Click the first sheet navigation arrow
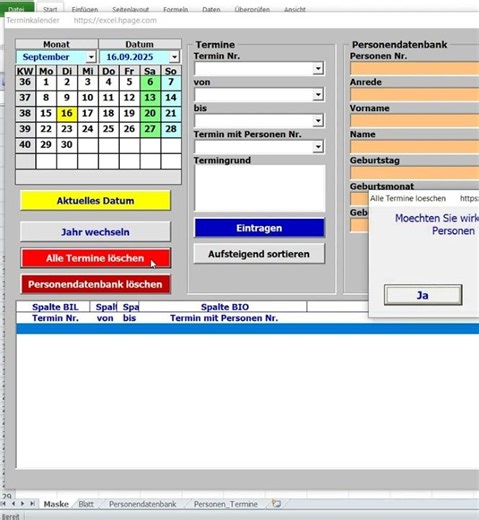Viewport: 479px width, 520px height. coord(4,504)
